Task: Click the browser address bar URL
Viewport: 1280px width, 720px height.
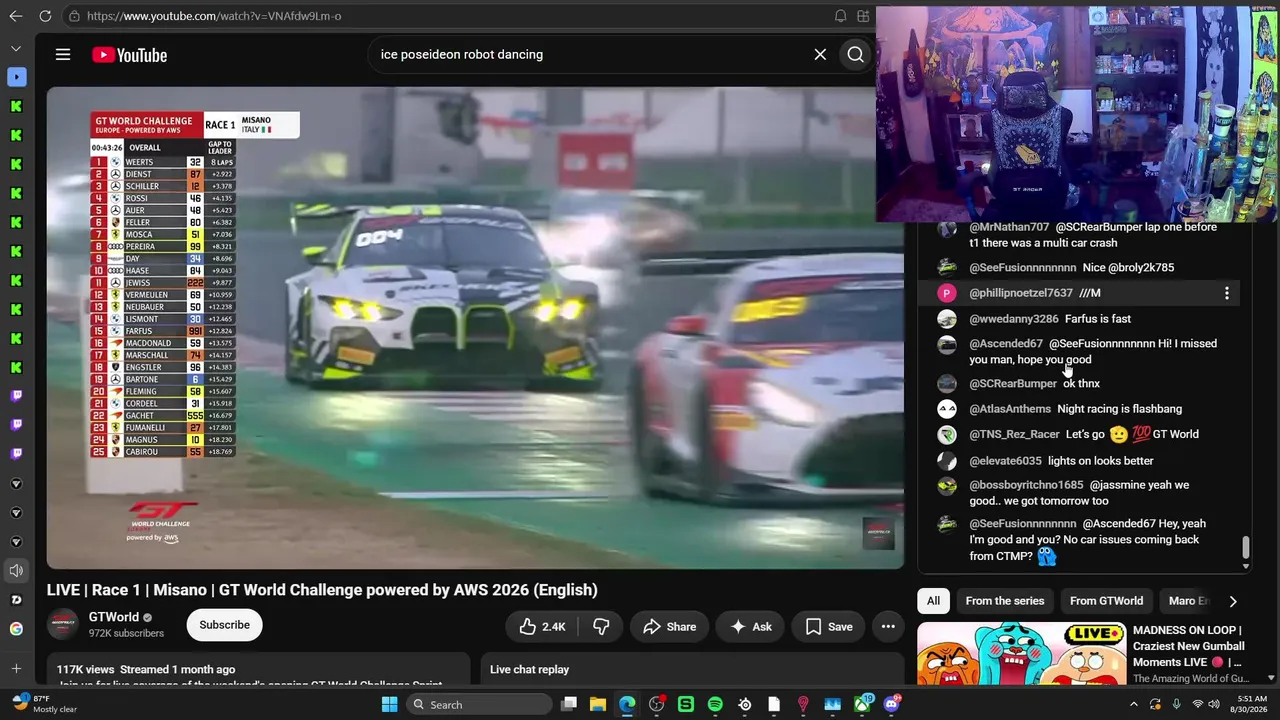Action: point(214,16)
